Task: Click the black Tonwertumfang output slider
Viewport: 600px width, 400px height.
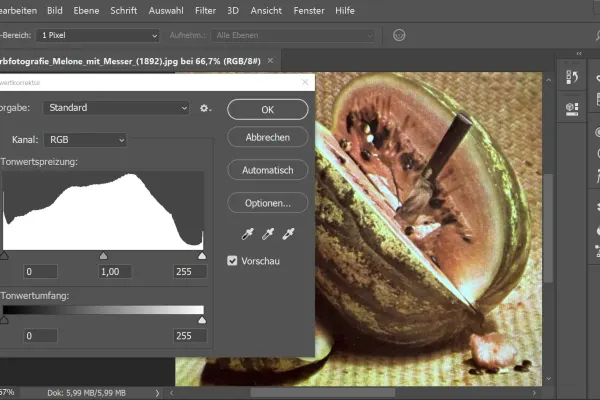Action: tap(4, 320)
